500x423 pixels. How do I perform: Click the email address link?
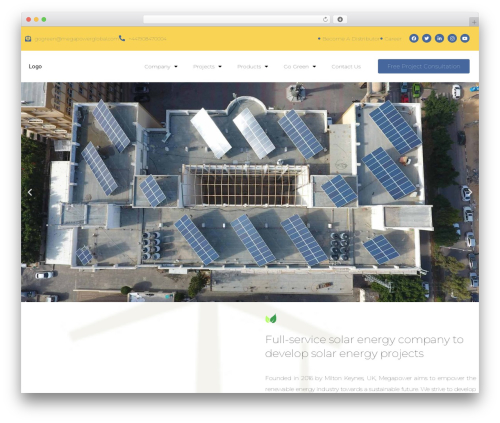click(x=76, y=39)
